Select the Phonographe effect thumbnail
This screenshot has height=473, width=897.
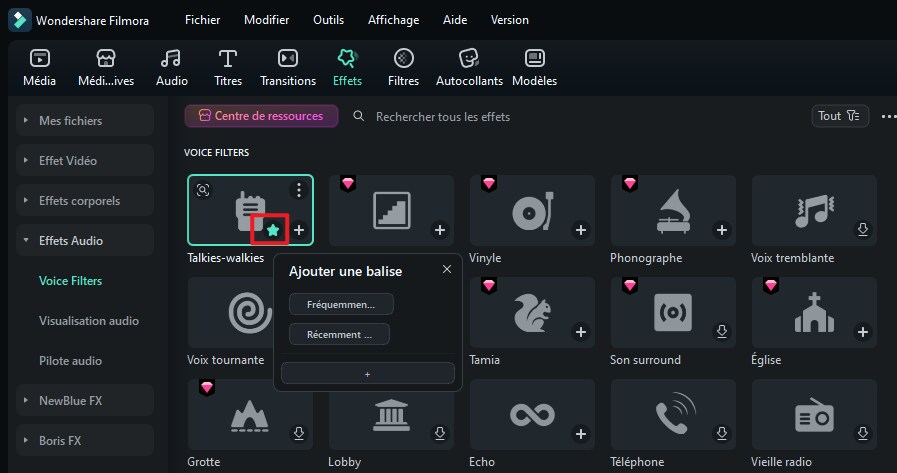click(x=673, y=210)
